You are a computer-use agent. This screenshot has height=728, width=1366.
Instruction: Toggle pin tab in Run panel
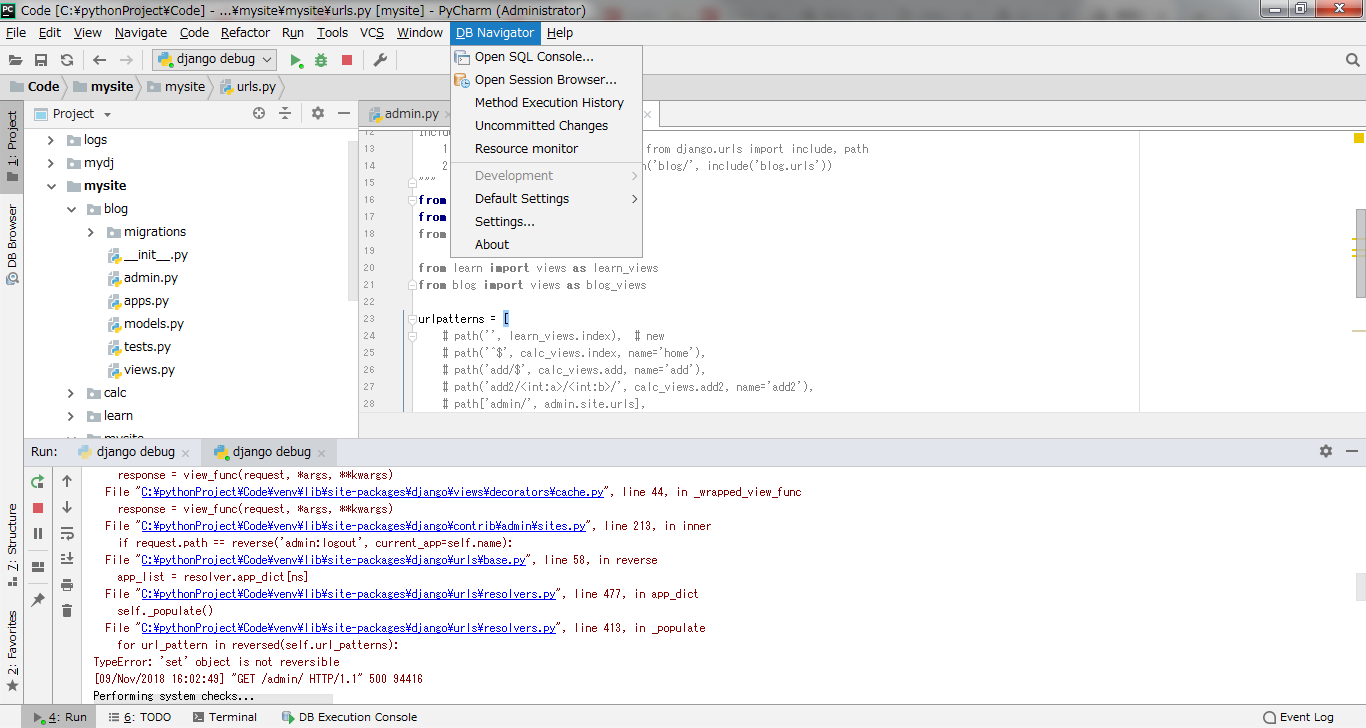38,600
